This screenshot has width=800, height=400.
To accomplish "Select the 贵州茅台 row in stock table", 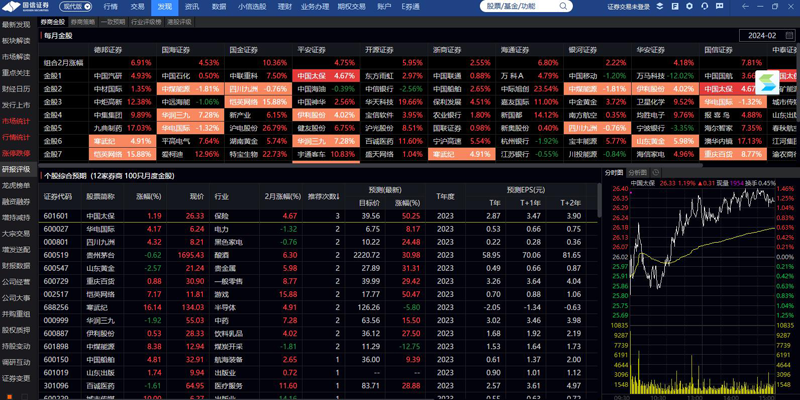I will pos(318,255).
